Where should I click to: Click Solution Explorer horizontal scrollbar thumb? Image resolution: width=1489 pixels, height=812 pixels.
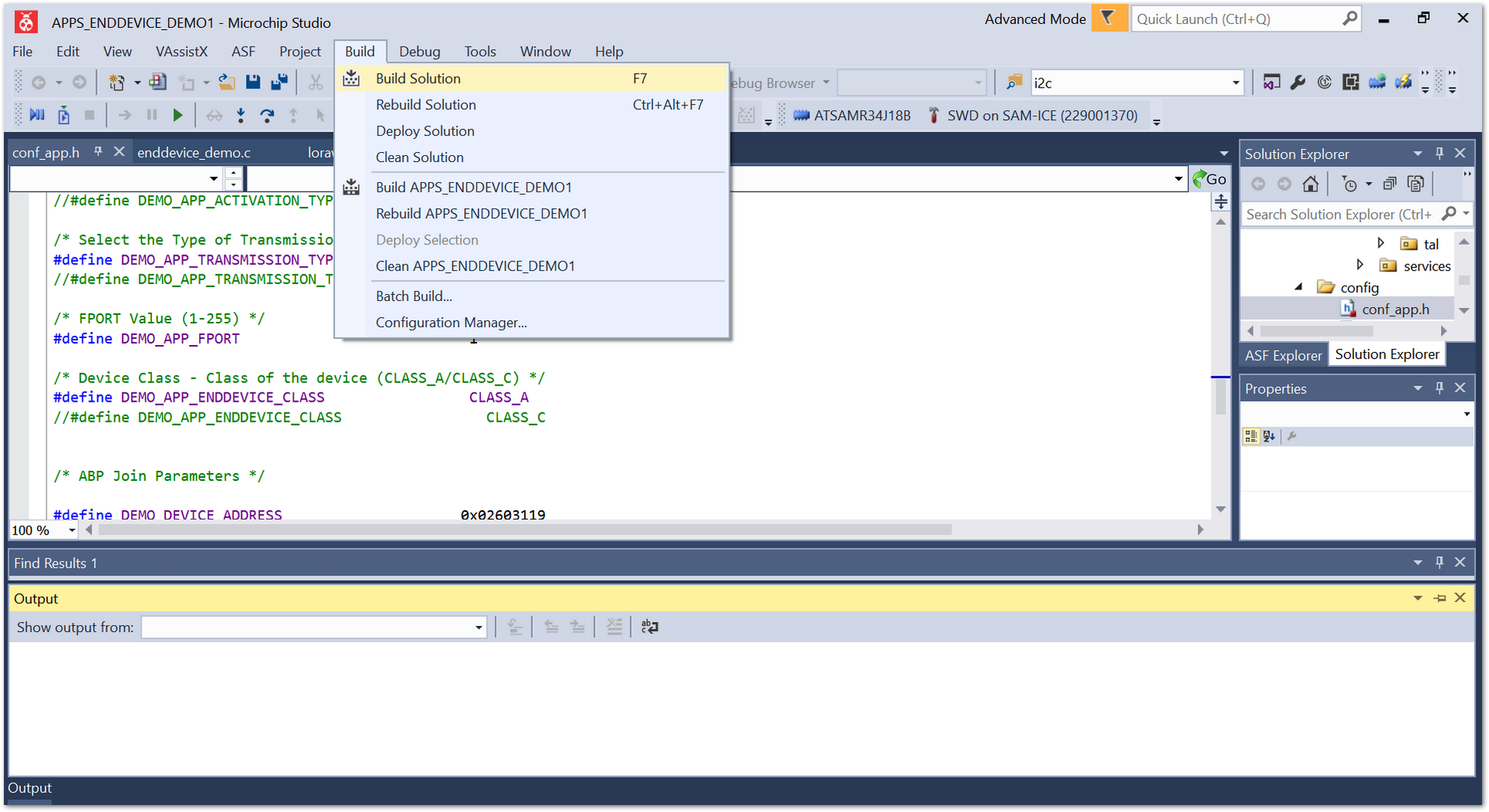pos(1316,331)
